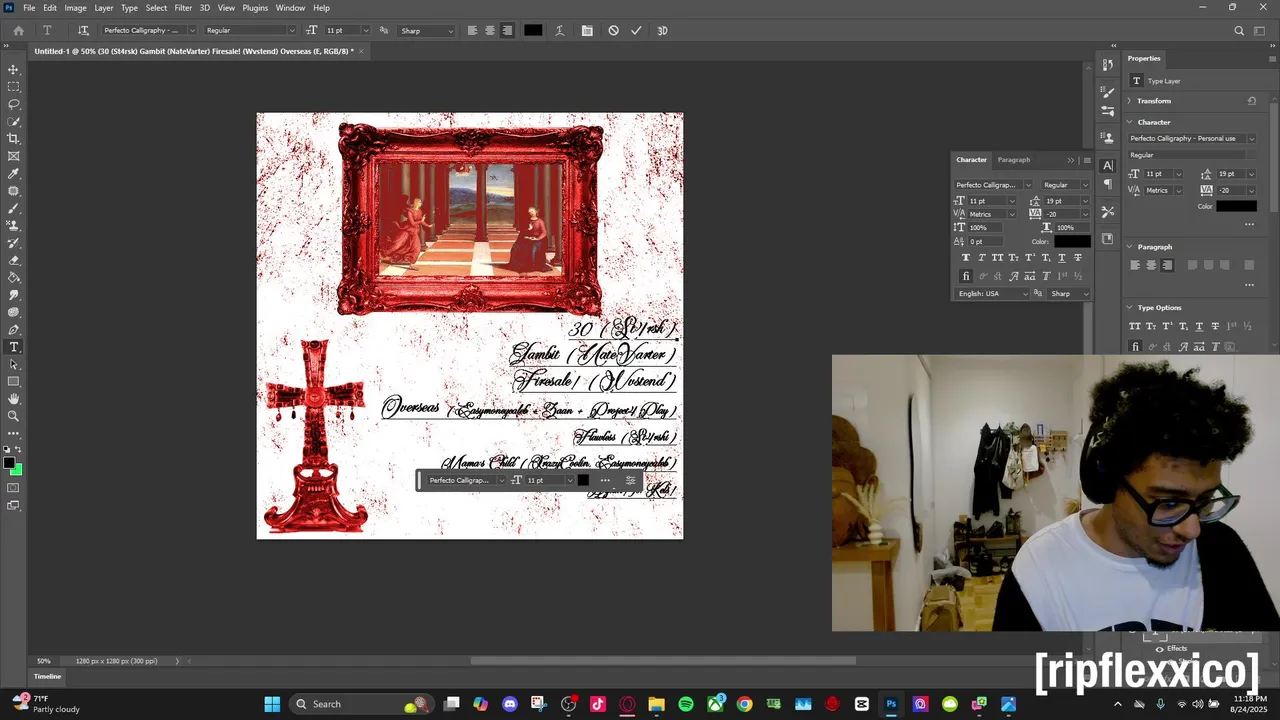Collapse floating Character panel with double arrows
This screenshot has width=1280, height=720.
tap(1071, 160)
